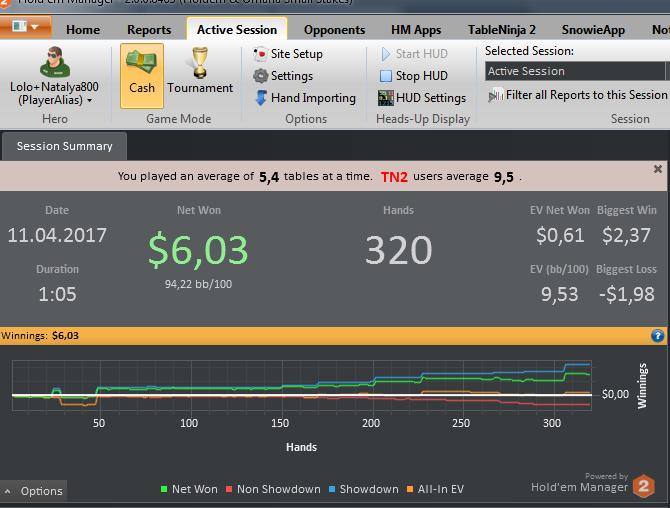670x508 pixels.
Task: Click the red TN2 link text
Action: tap(394, 176)
